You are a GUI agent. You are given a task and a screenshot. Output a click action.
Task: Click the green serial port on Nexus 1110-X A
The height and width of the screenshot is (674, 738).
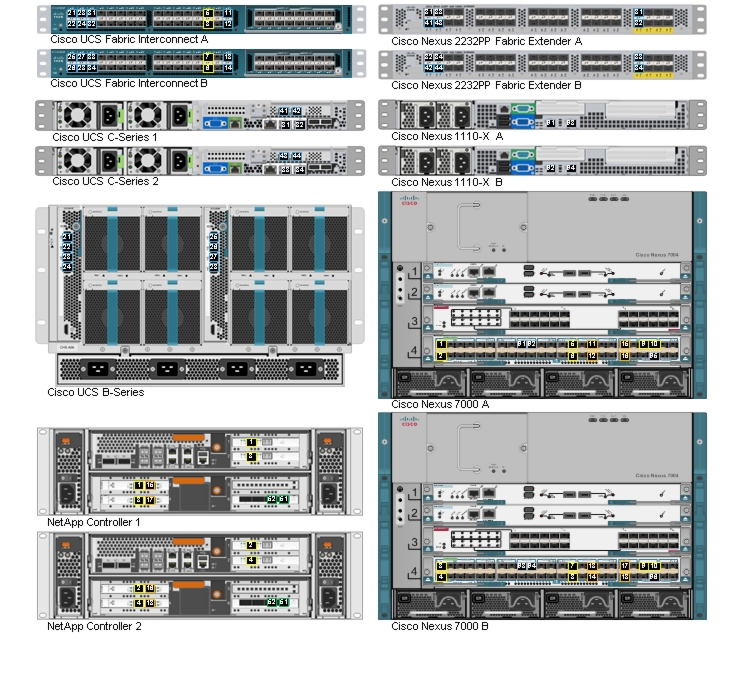(522, 109)
